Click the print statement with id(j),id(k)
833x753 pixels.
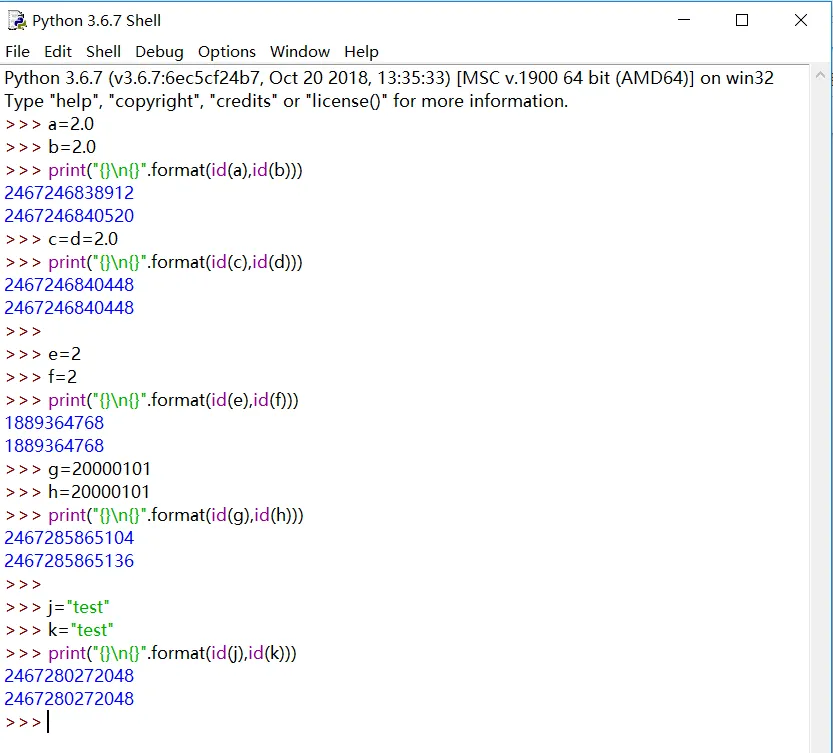(x=172, y=653)
